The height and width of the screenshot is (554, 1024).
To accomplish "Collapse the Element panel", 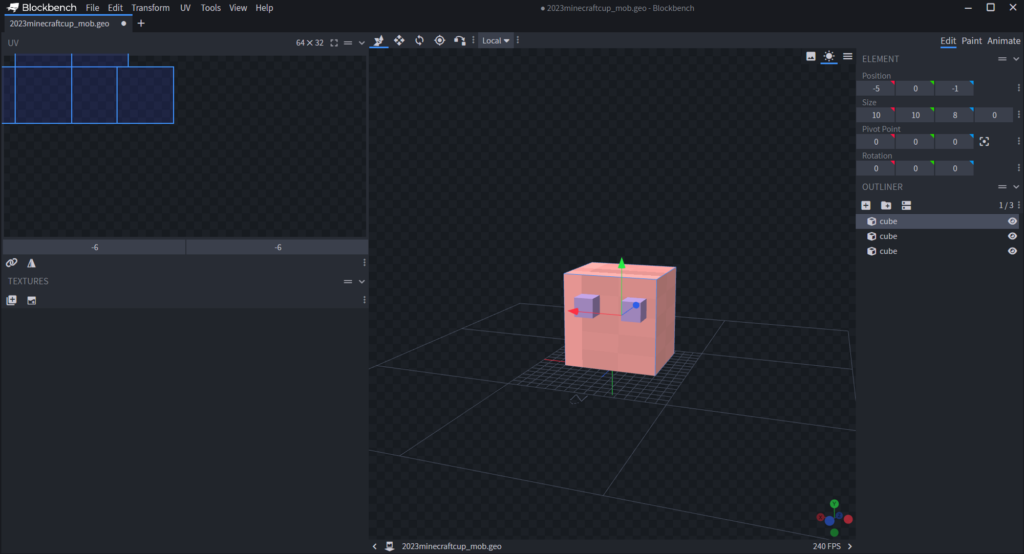I will (x=1016, y=59).
